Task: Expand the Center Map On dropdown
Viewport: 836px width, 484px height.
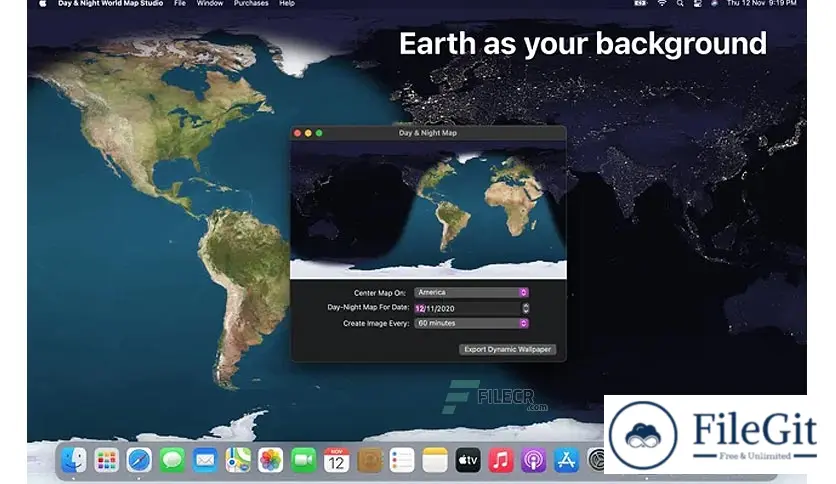Action: (471, 292)
